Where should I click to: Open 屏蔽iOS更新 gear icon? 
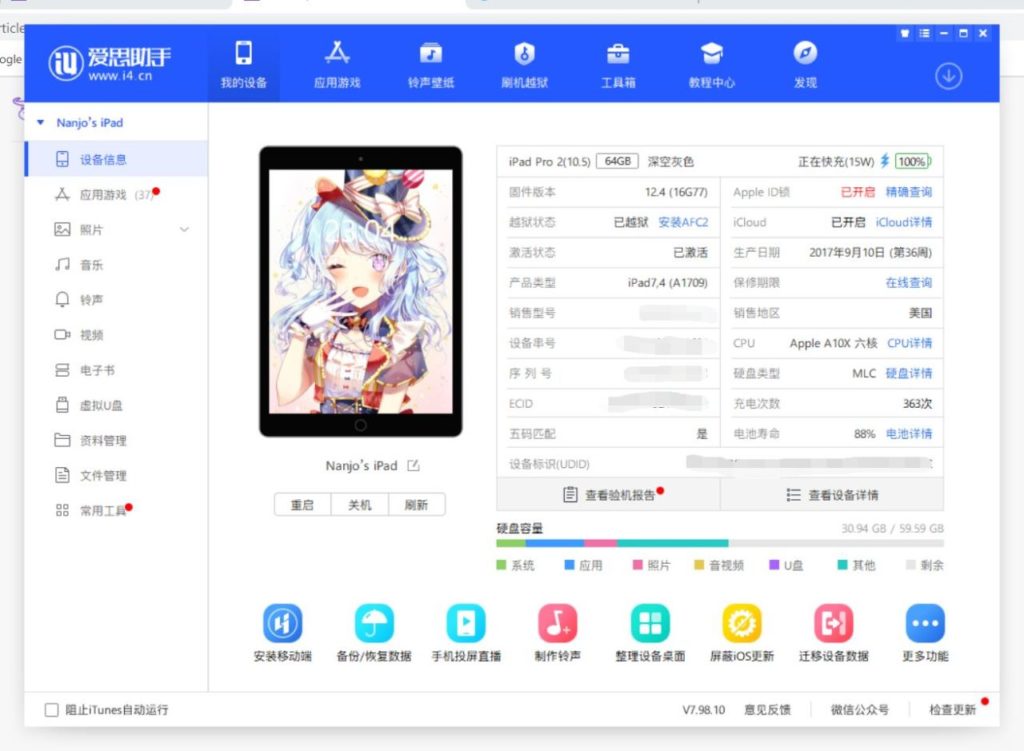(x=742, y=624)
